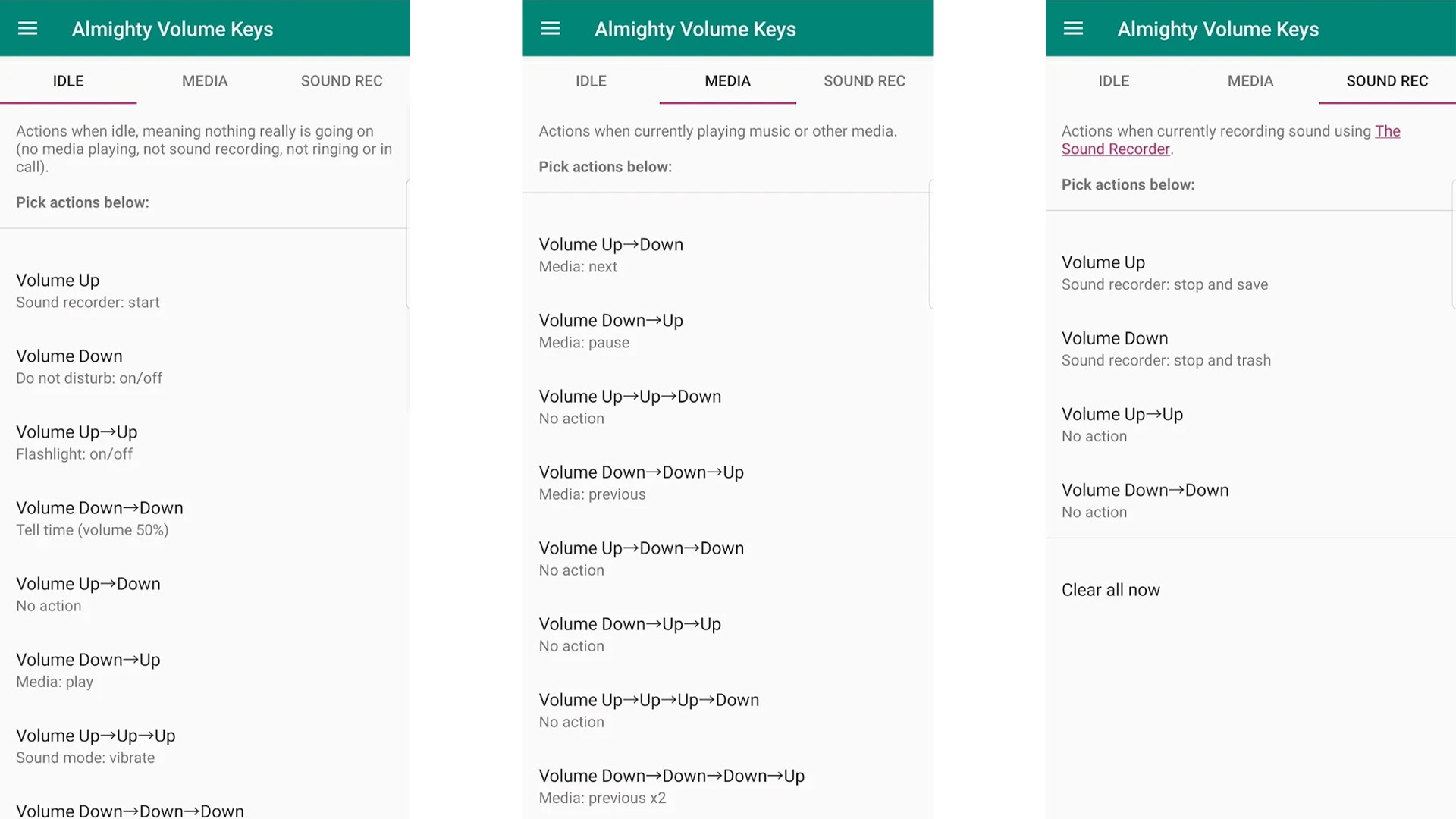Tap Clear all now option
1456x819 pixels.
(x=1110, y=590)
